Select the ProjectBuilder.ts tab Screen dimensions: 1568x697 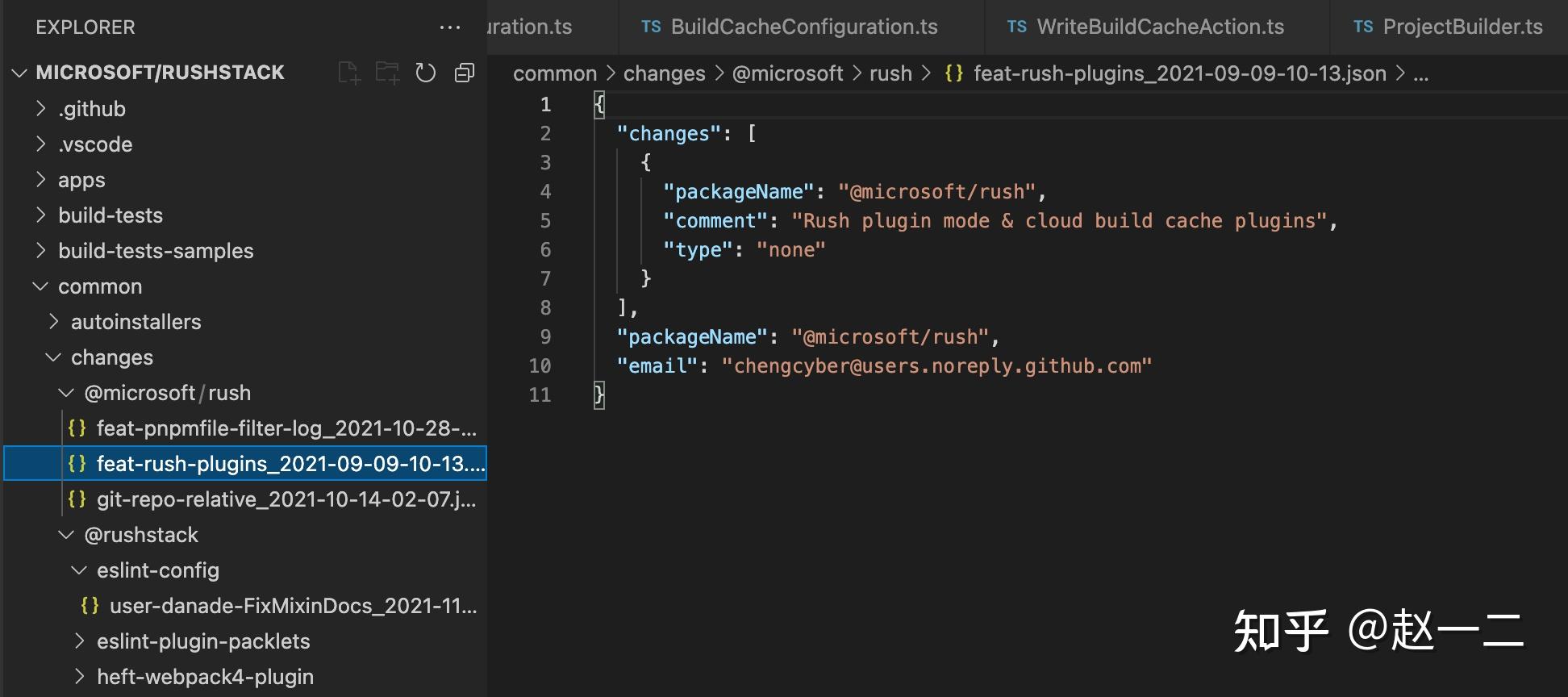coord(1462,27)
